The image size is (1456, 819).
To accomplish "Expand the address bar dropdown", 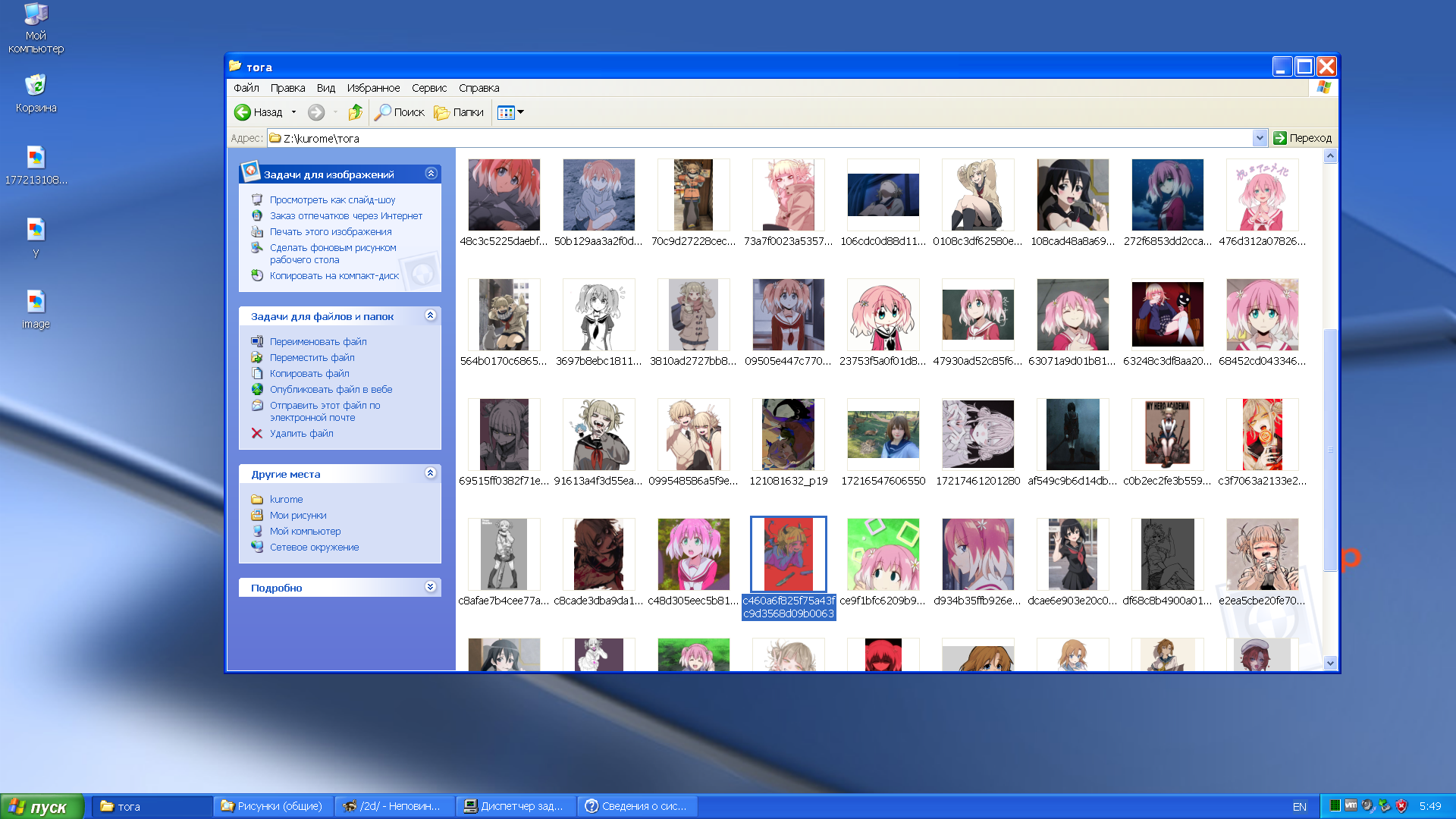I will (x=1260, y=138).
